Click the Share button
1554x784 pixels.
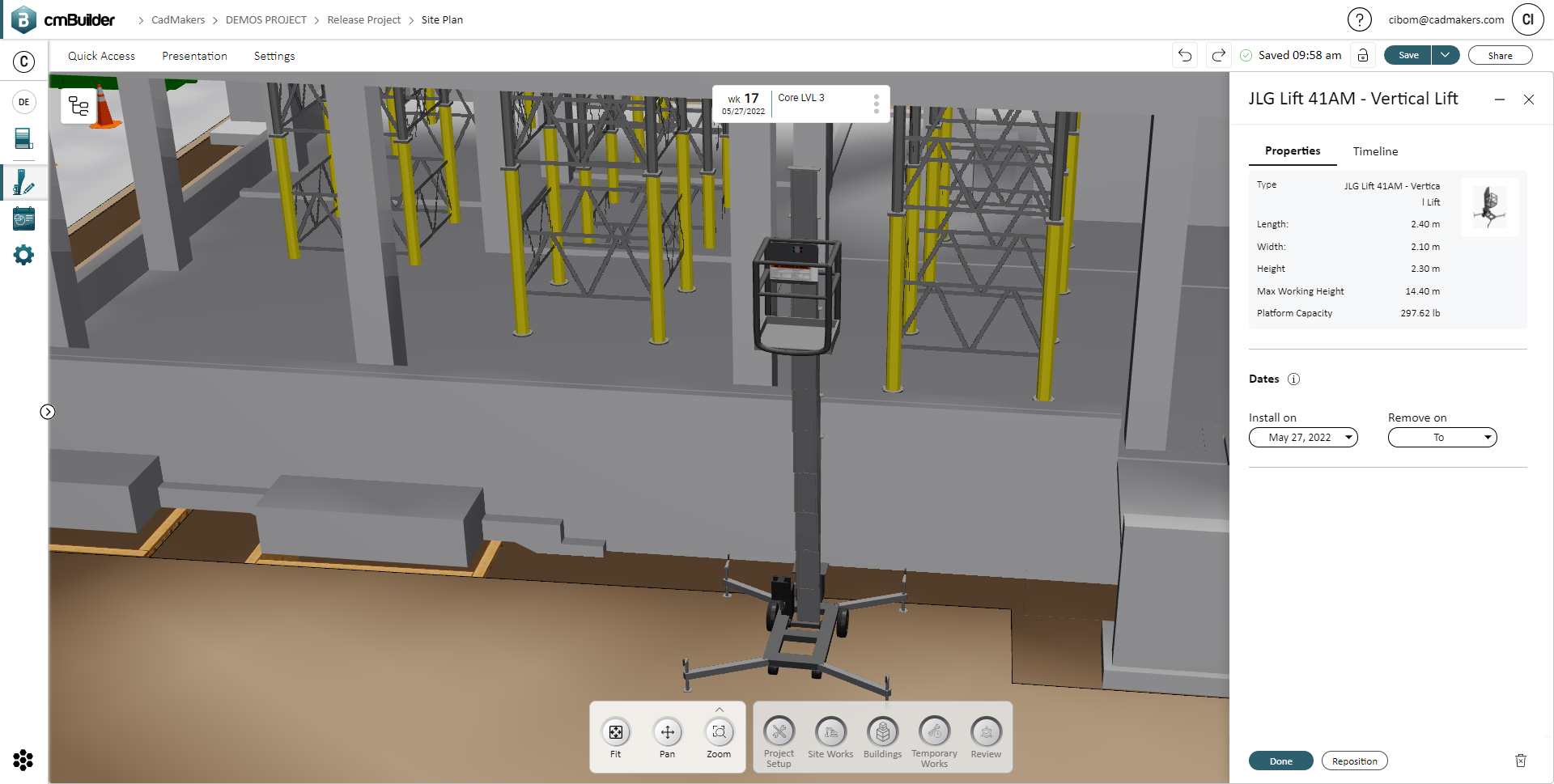pos(1500,55)
